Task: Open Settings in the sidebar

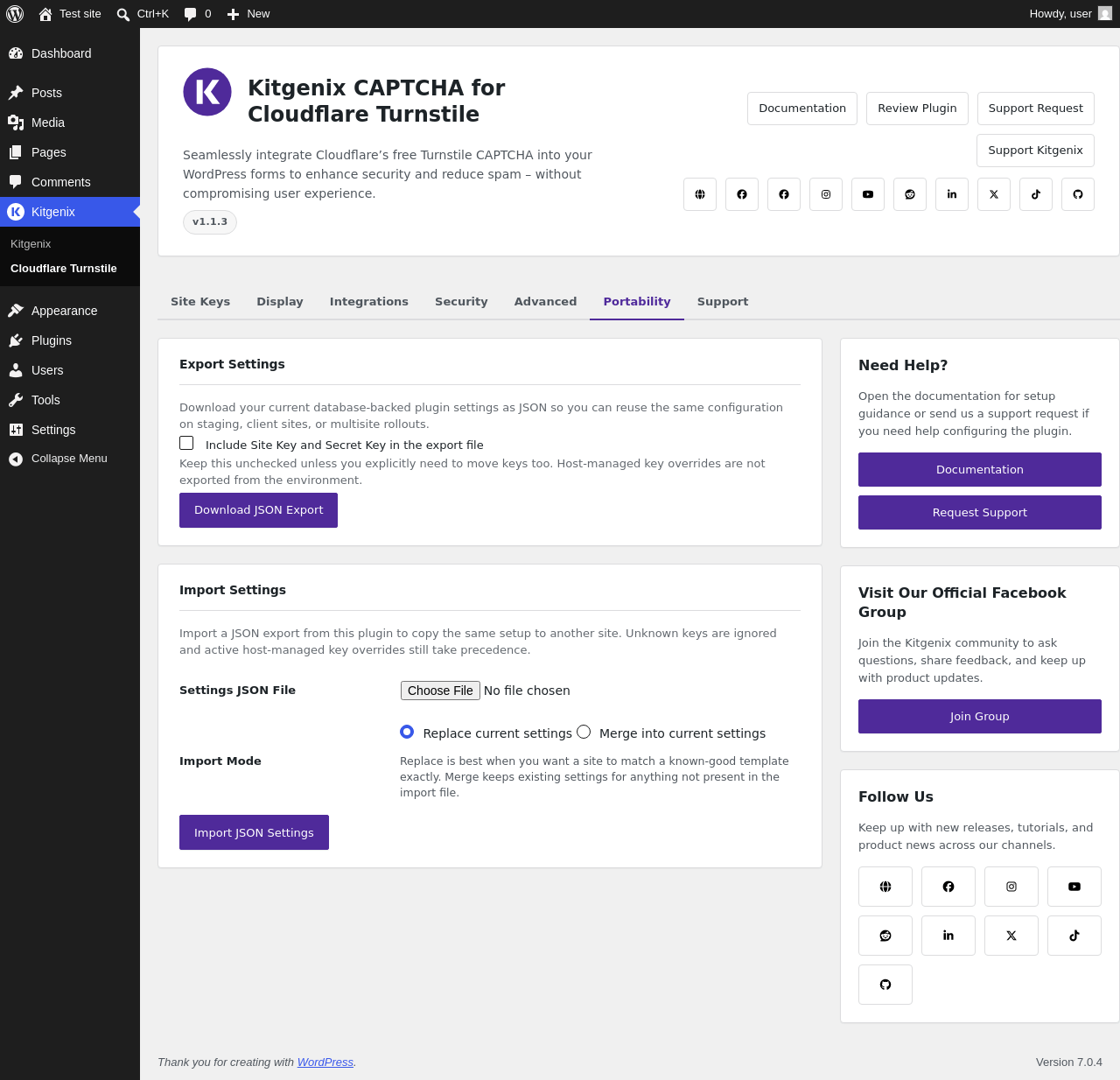Action: [x=70, y=430]
